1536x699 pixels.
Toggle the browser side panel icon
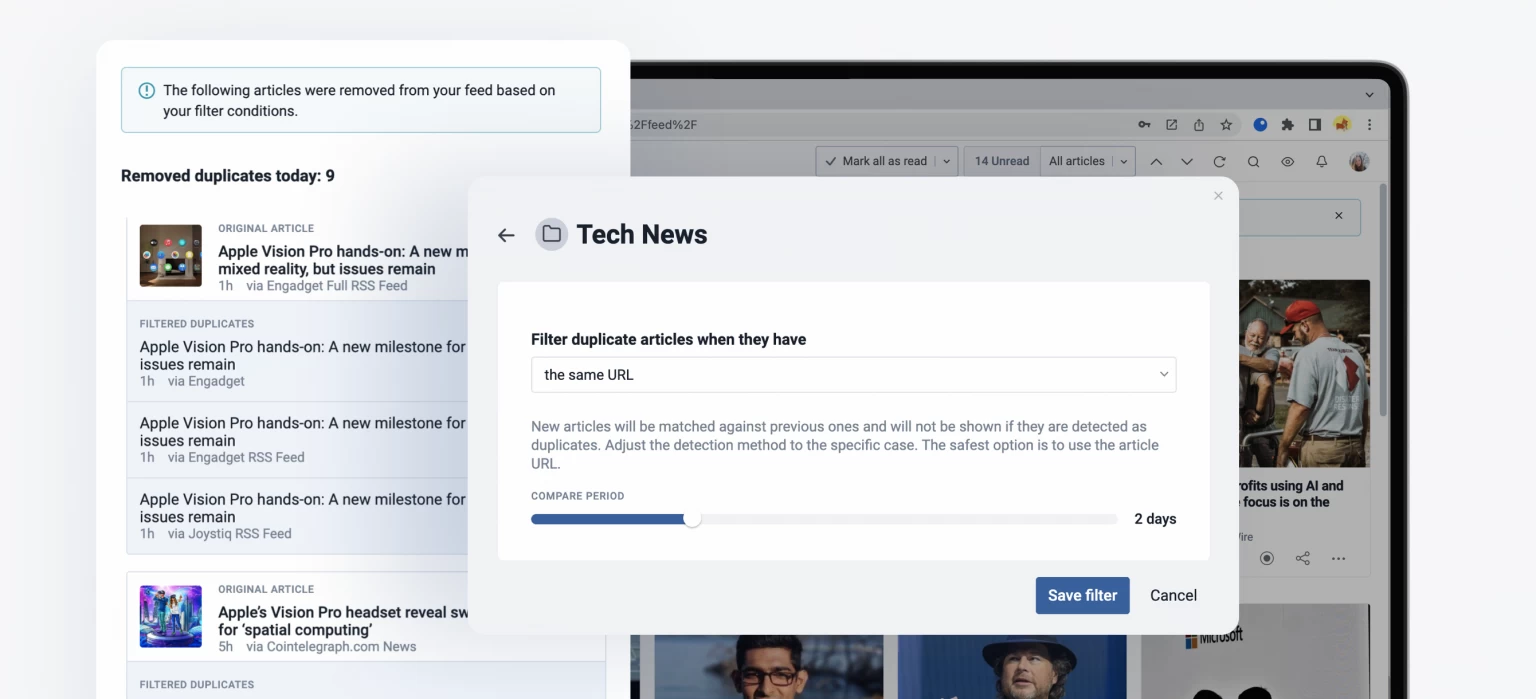pos(1314,125)
